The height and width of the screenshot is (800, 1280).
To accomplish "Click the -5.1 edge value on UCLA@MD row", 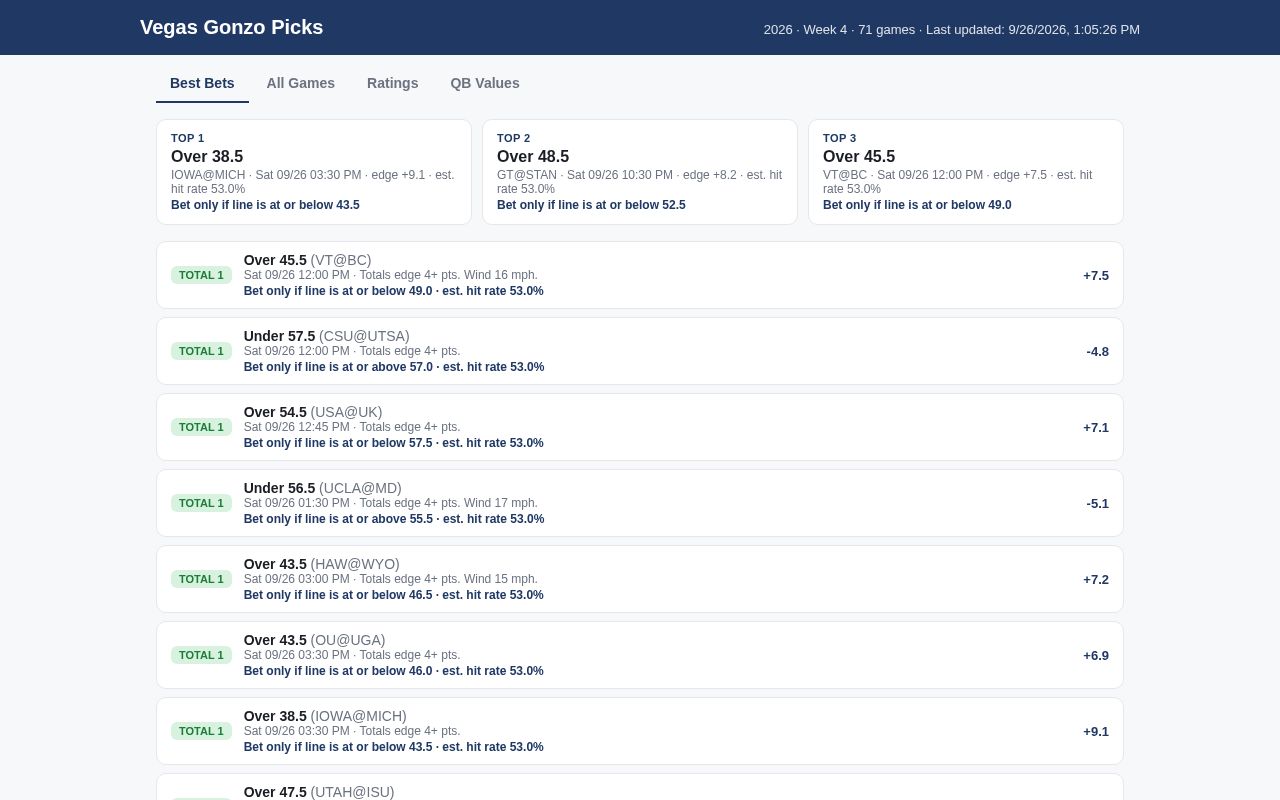I will click(1097, 503).
